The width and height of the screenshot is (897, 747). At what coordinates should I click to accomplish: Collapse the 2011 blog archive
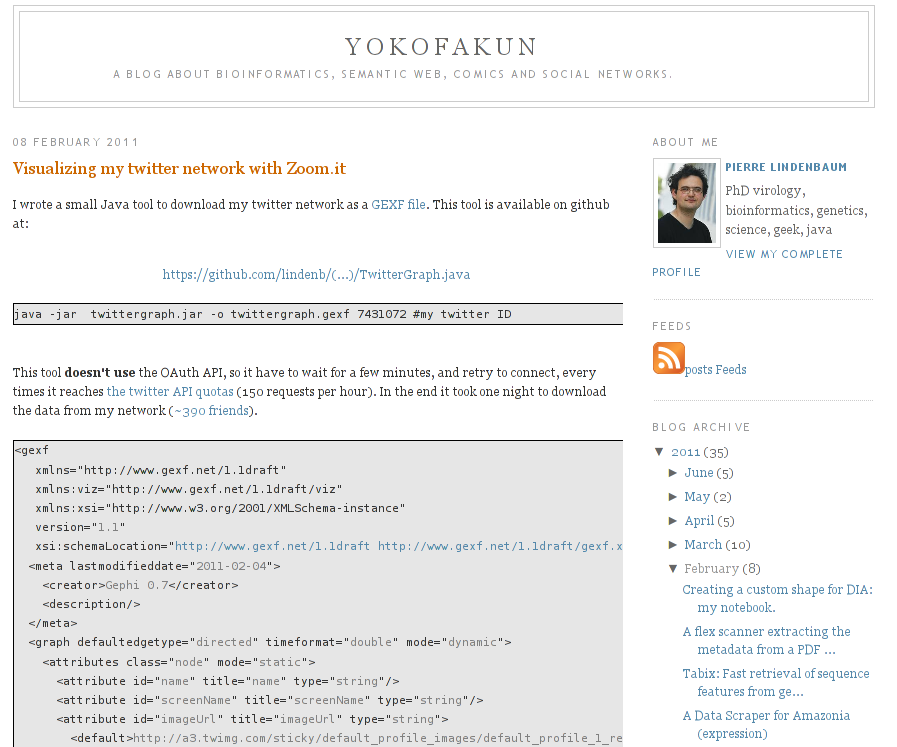pyautogui.click(x=659, y=452)
